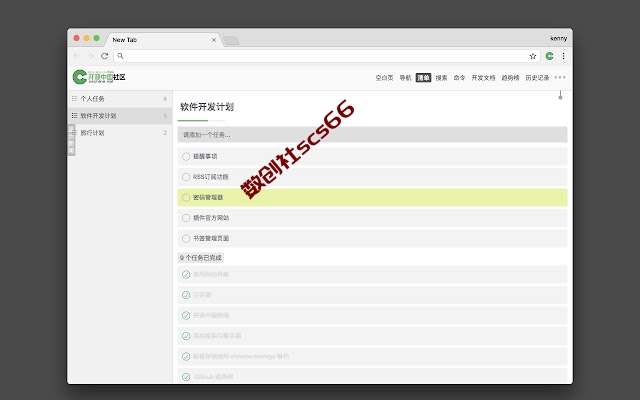The width and height of the screenshot is (640, 400).
Task: Bookmark this page with the star icon
Action: [533, 56]
